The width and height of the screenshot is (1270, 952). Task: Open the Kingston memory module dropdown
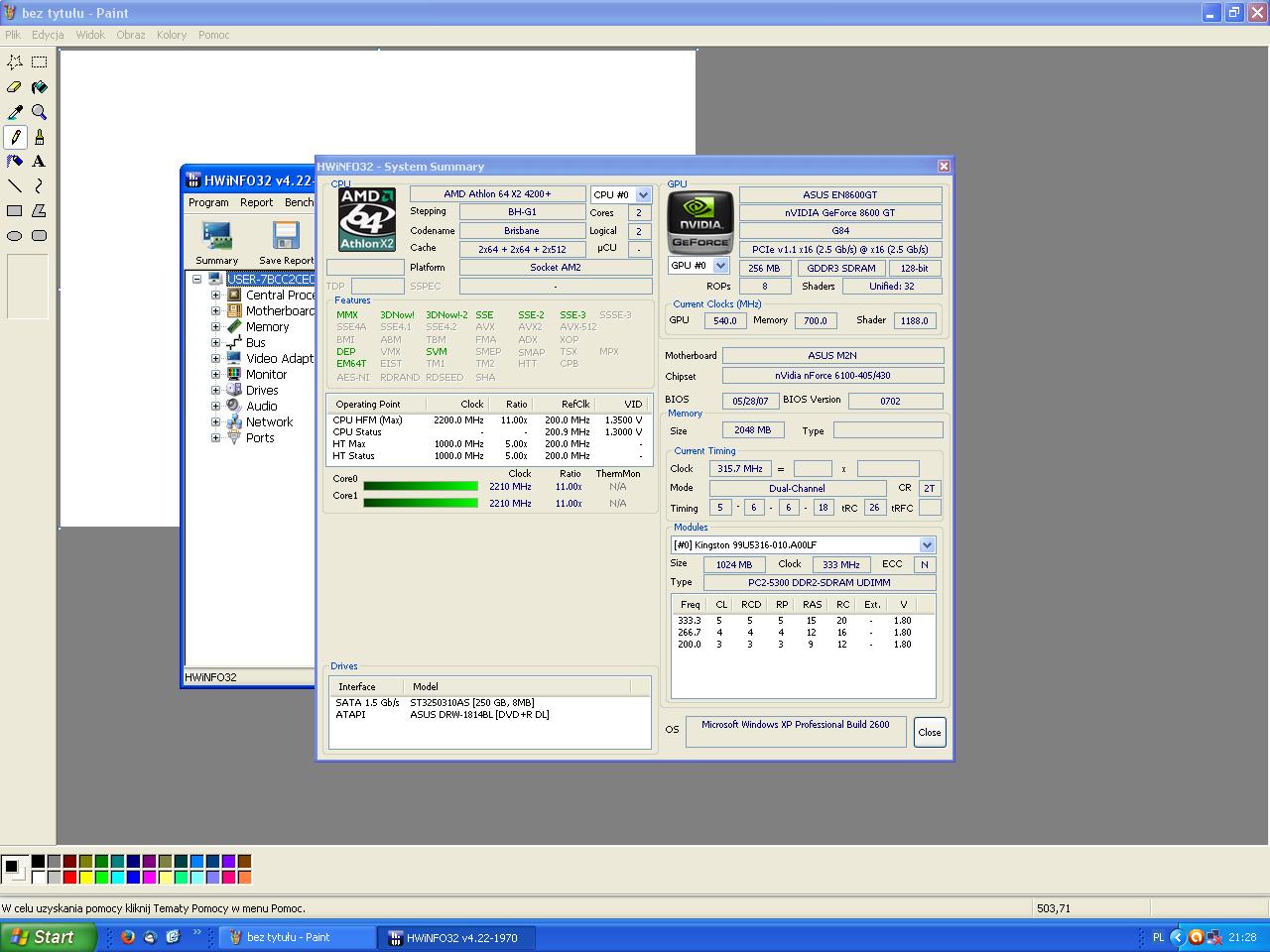click(x=927, y=544)
